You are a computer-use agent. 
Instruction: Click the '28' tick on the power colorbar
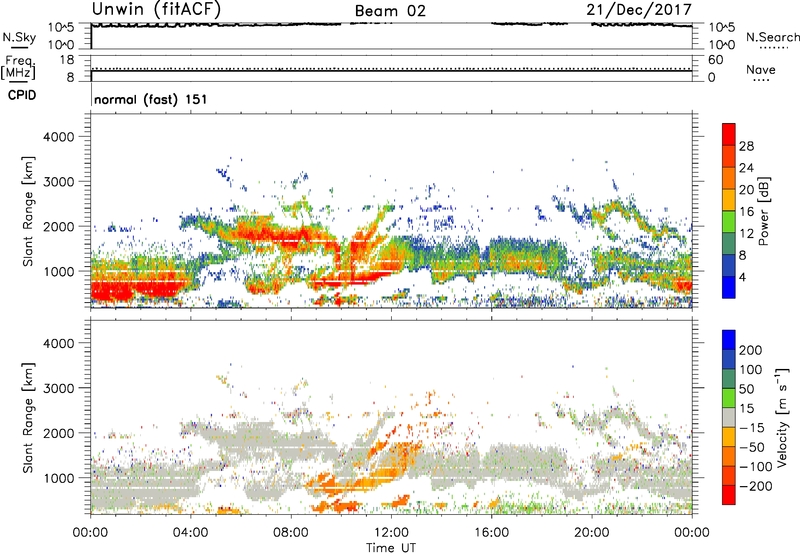(746, 146)
